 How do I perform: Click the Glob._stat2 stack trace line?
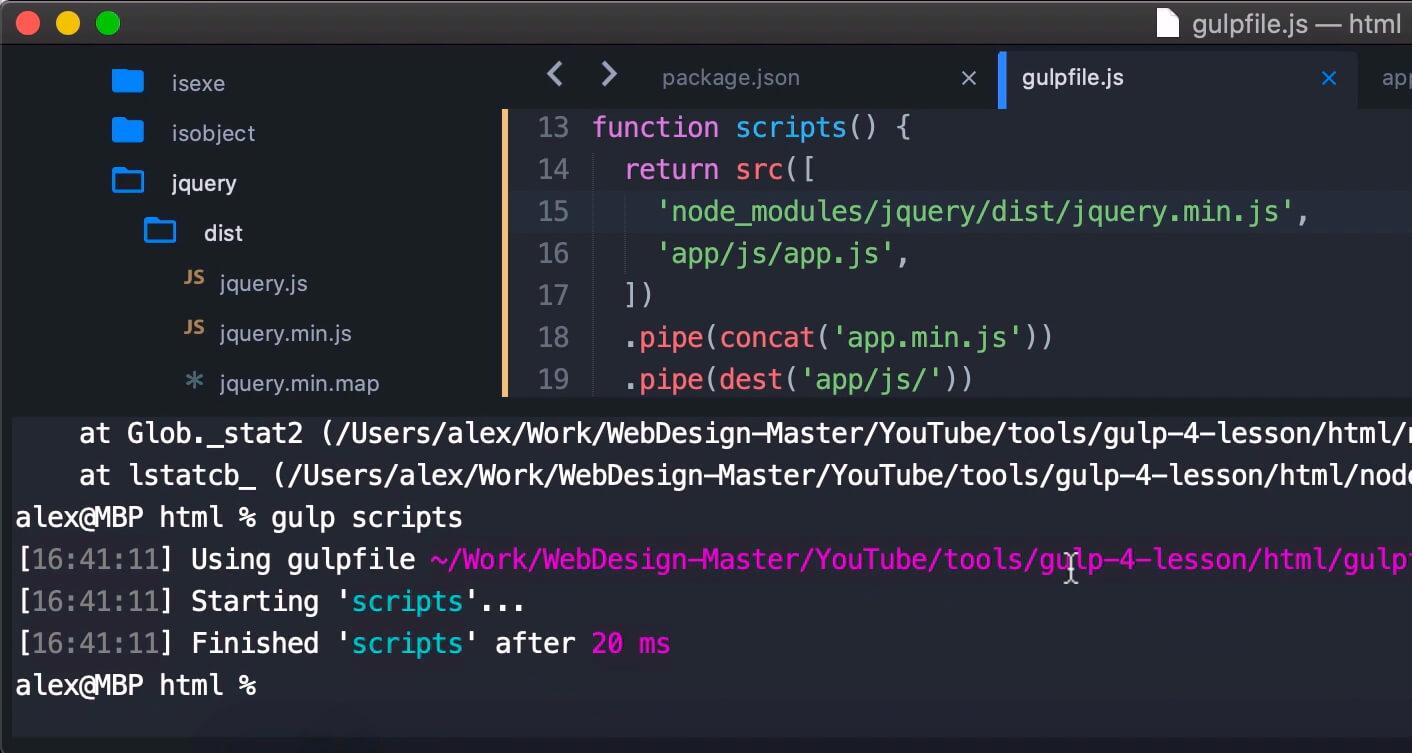coord(745,434)
